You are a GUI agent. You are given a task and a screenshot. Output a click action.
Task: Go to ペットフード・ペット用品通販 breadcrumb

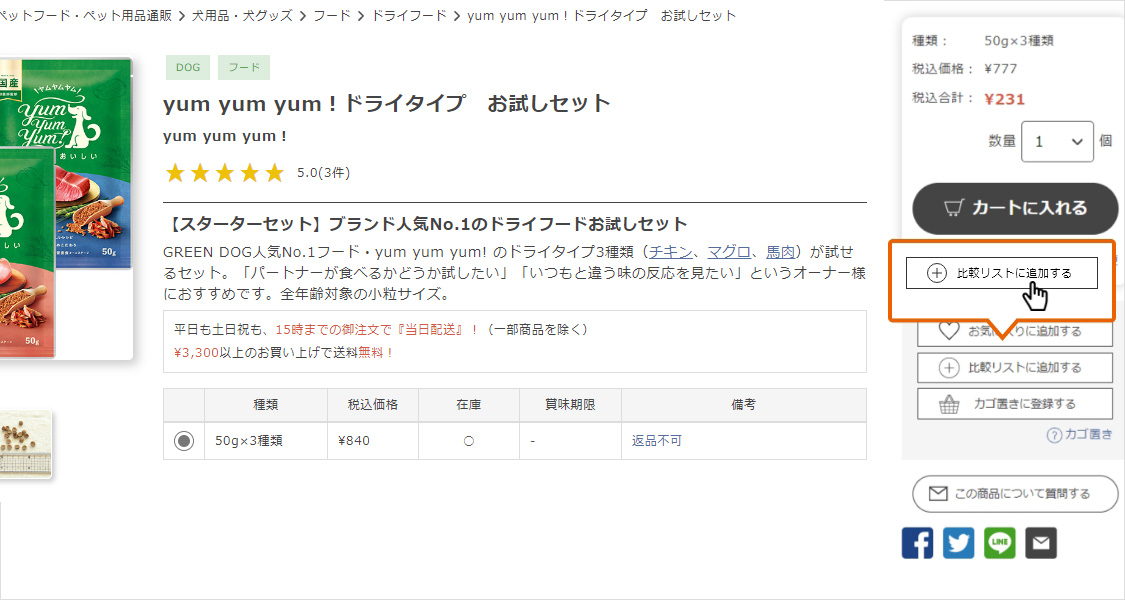click(x=85, y=16)
